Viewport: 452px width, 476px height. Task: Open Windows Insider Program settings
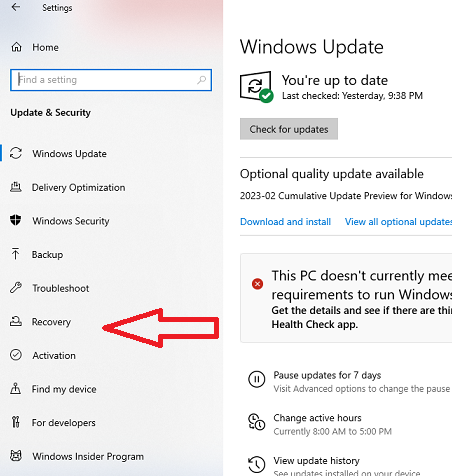coord(88,456)
